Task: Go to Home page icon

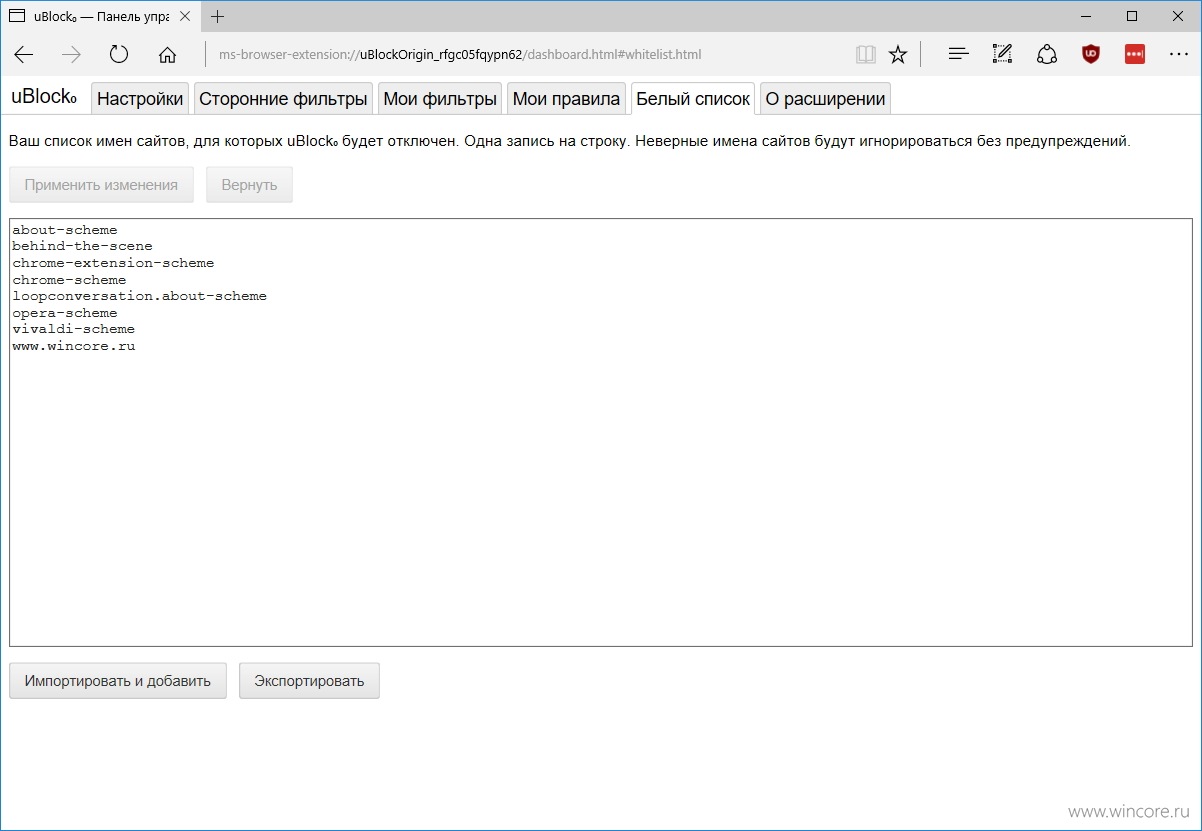Action: pos(167,55)
